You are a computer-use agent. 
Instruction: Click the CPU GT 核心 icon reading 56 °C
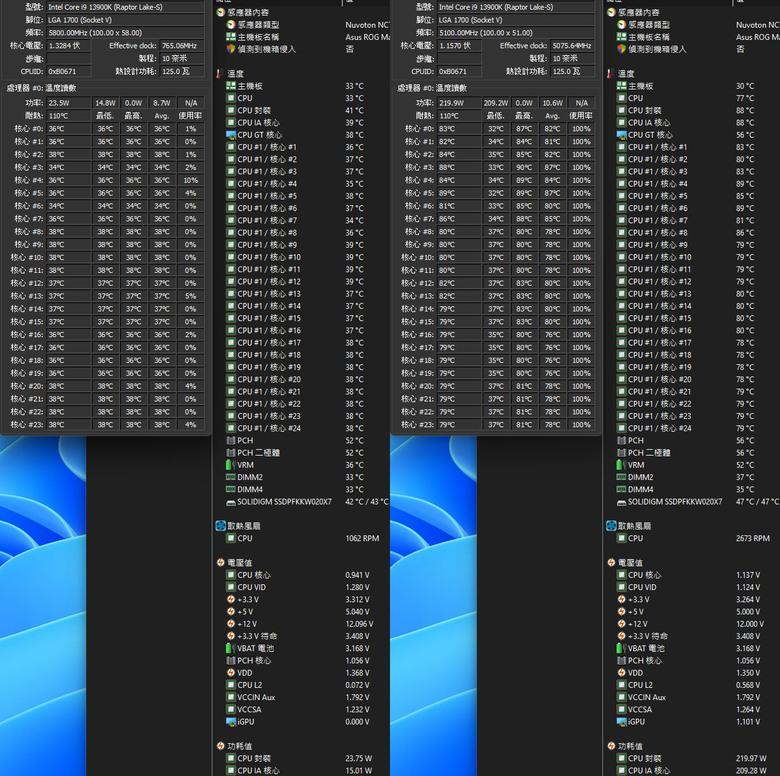pyautogui.click(x=621, y=135)
